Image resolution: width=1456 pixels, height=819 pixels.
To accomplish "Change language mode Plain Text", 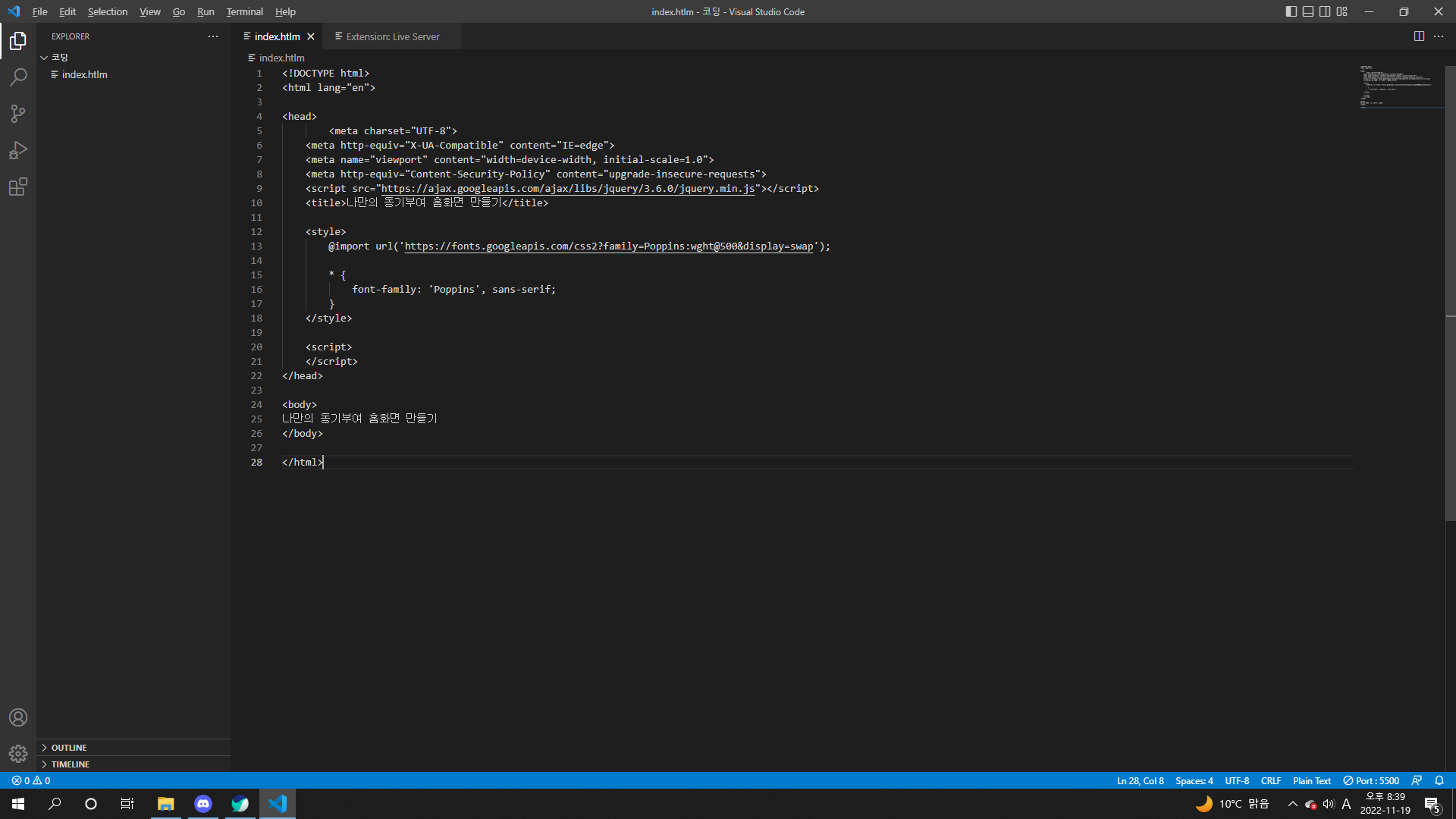I will point(1312,780).
